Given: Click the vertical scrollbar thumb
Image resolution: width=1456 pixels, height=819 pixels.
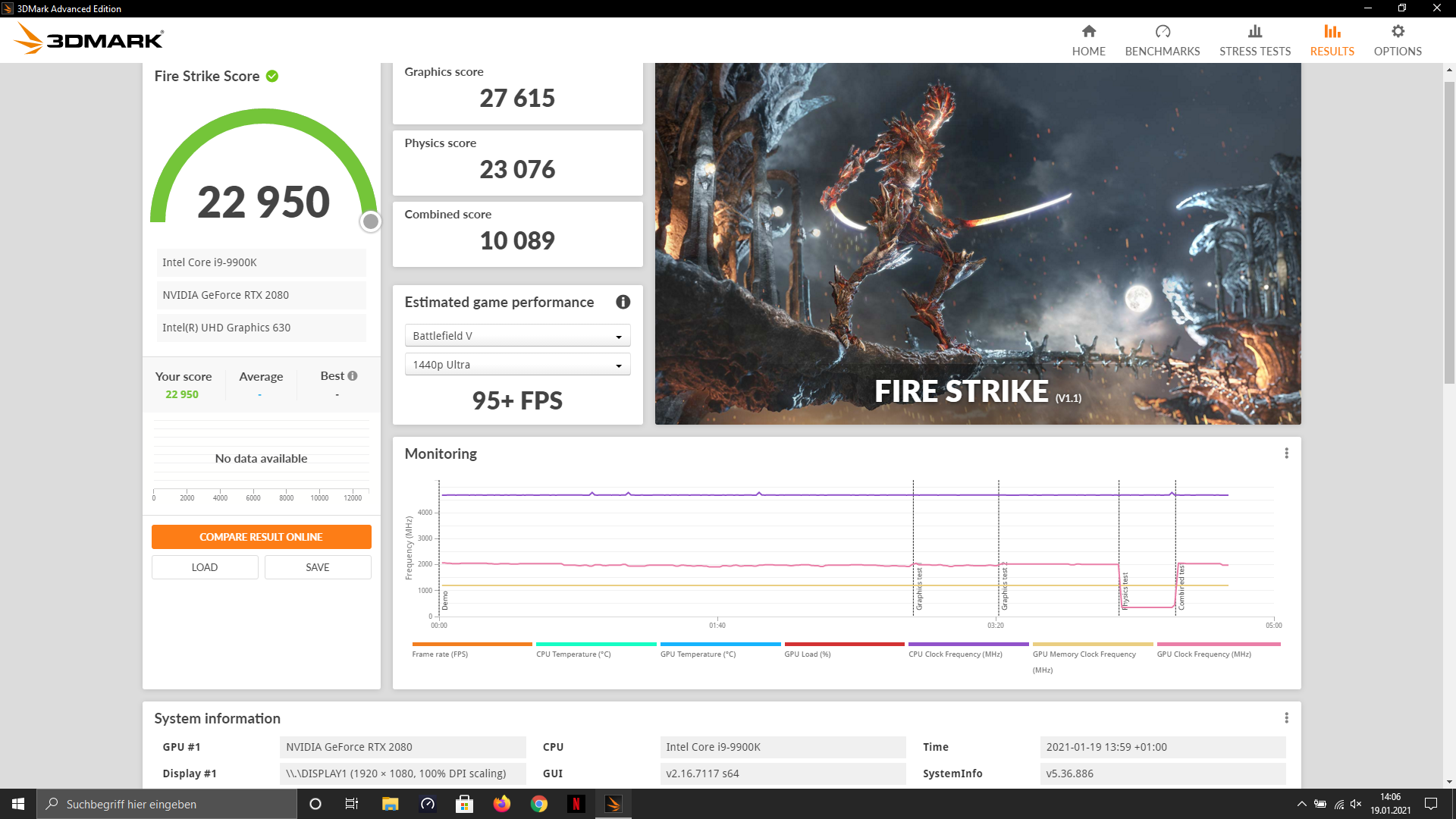Looking at the screenshot, I should pos(1449,231).
